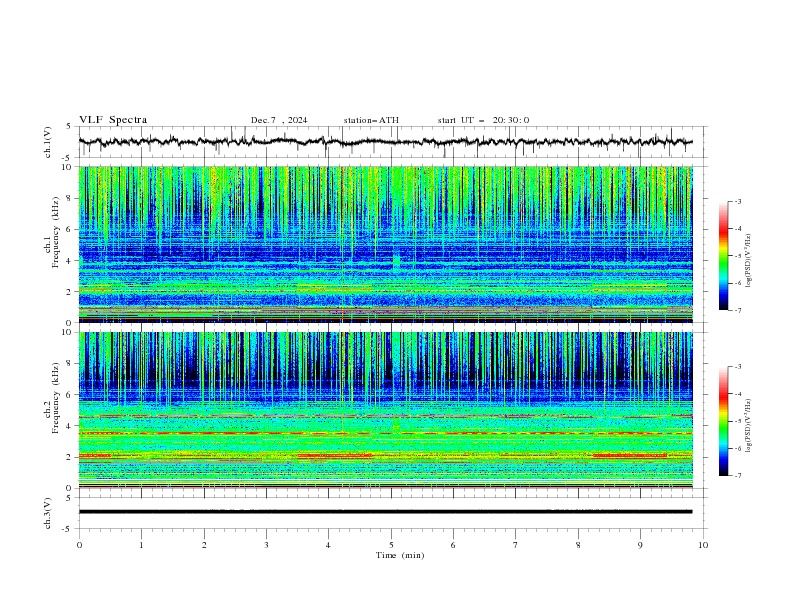Click time axis tick label '0'

(79, 545)
